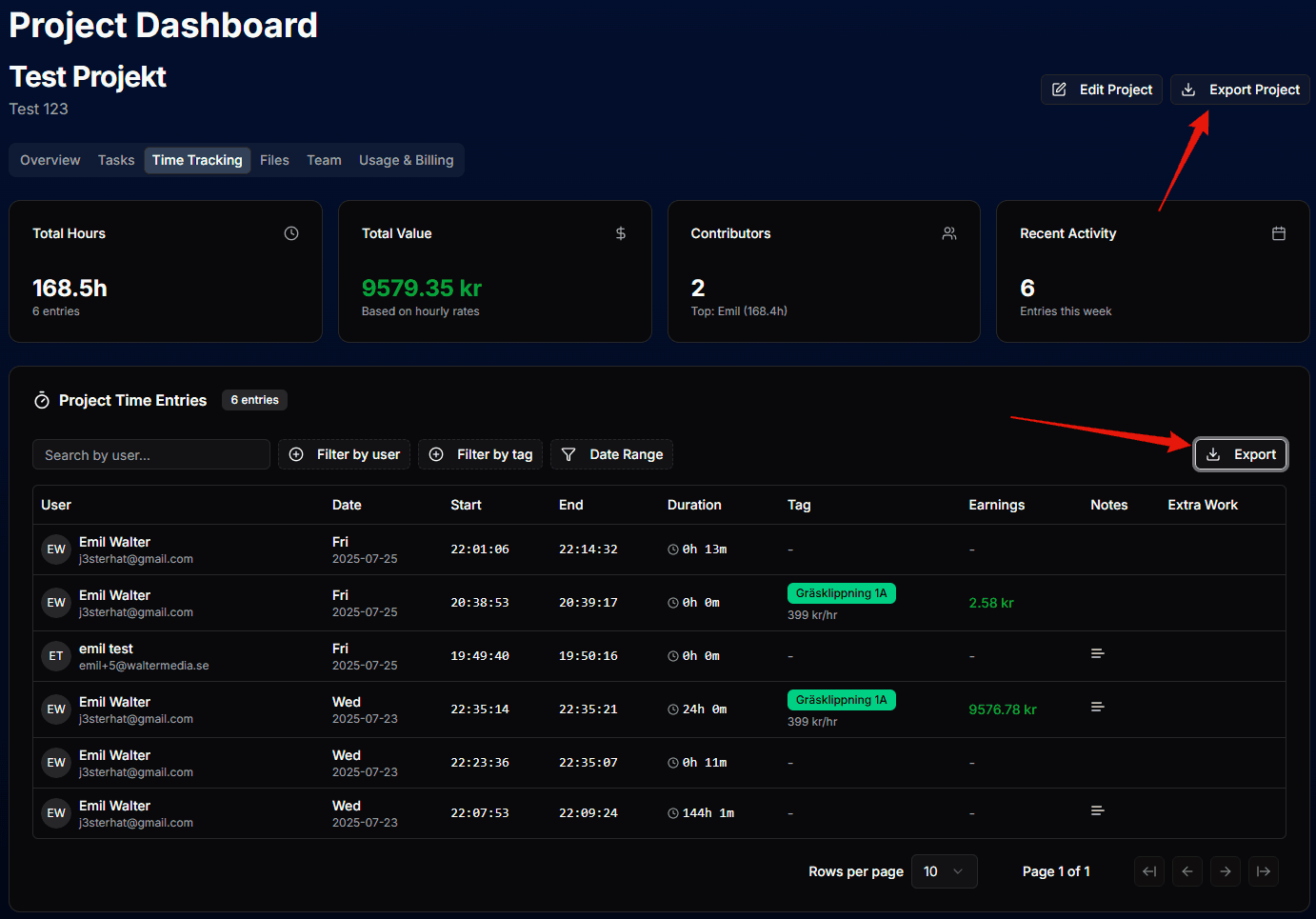View notes icon for emil test entry
This screenshot has width=1316, height=919.
point(1098,653)
